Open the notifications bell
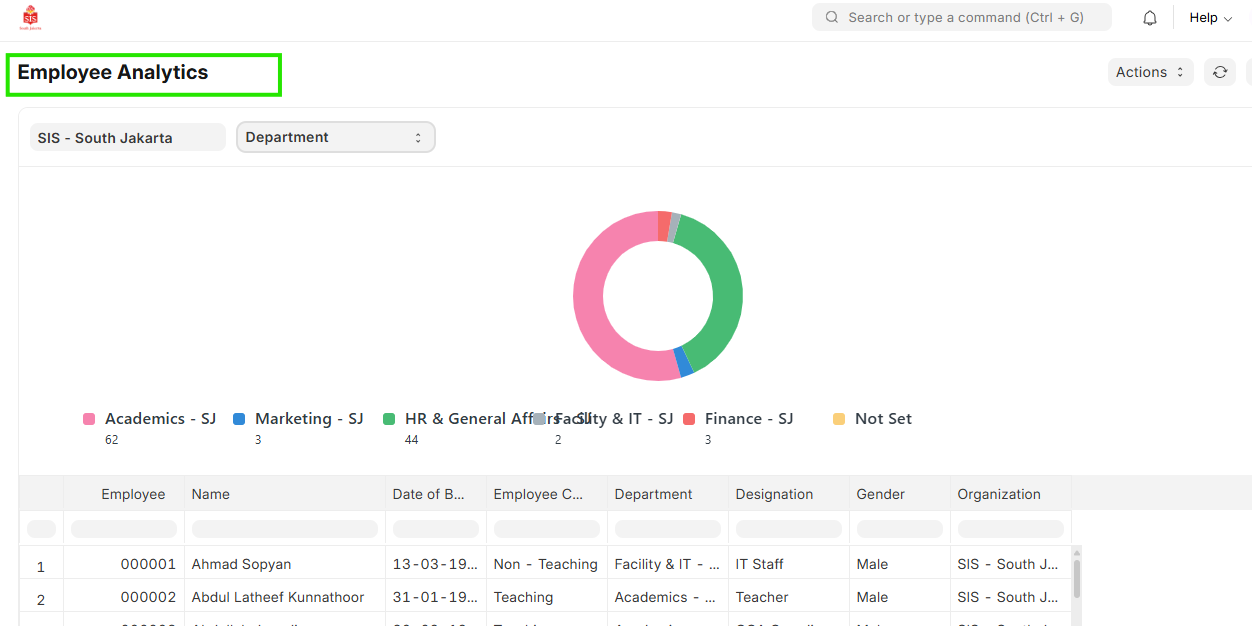 point(1150,18)
